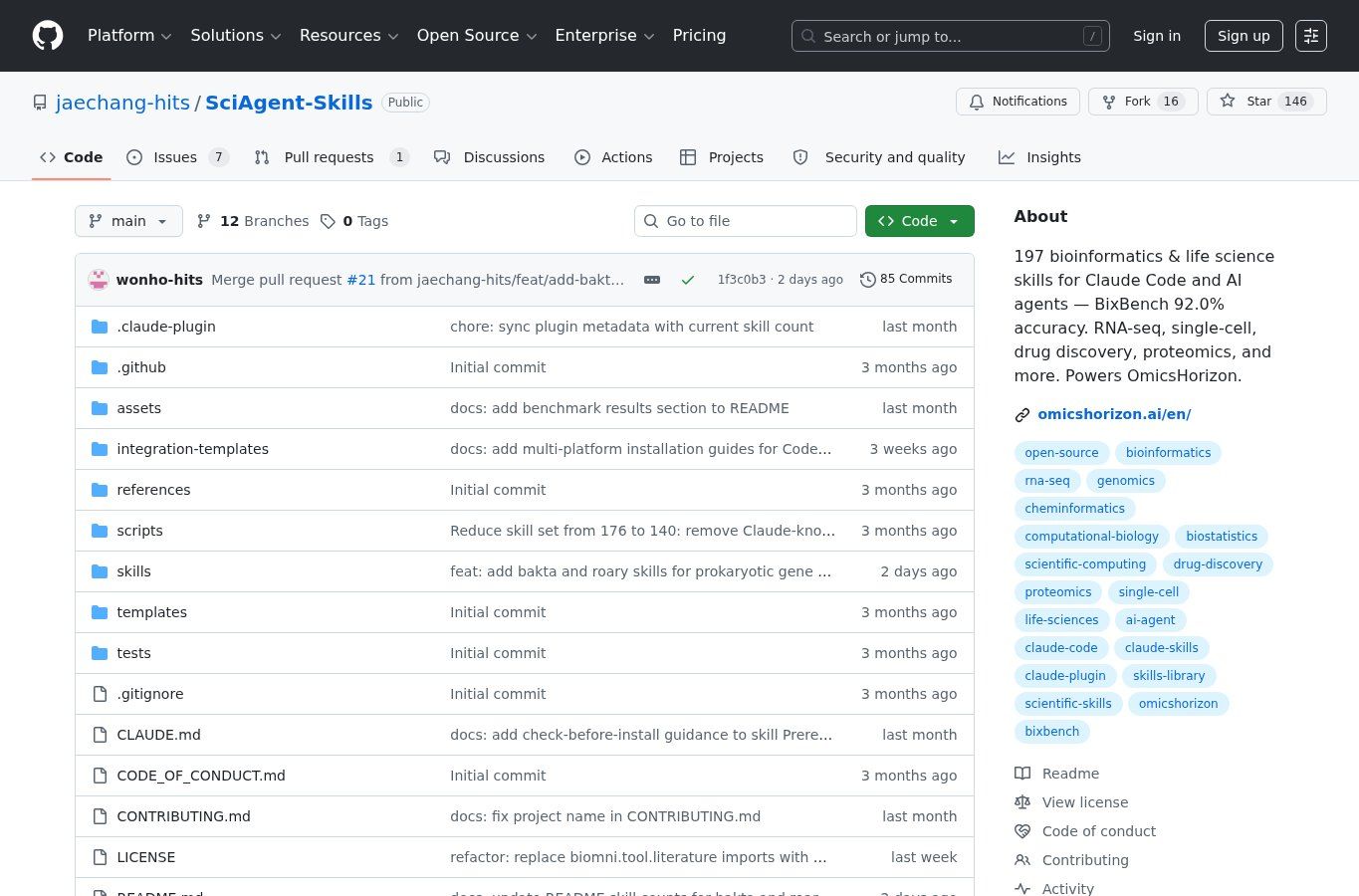Star the SciAgent-Skills repository

(1266, 102)
